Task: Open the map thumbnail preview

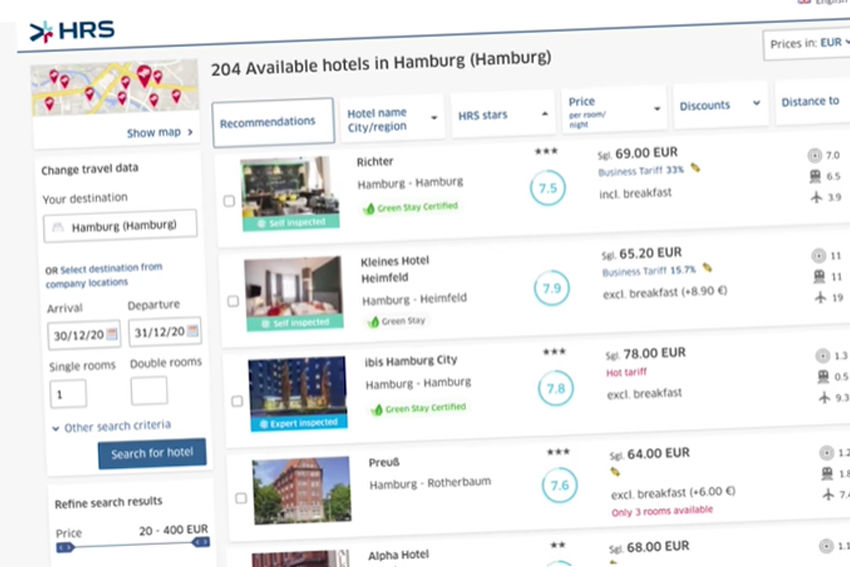Action: (115, 87)
